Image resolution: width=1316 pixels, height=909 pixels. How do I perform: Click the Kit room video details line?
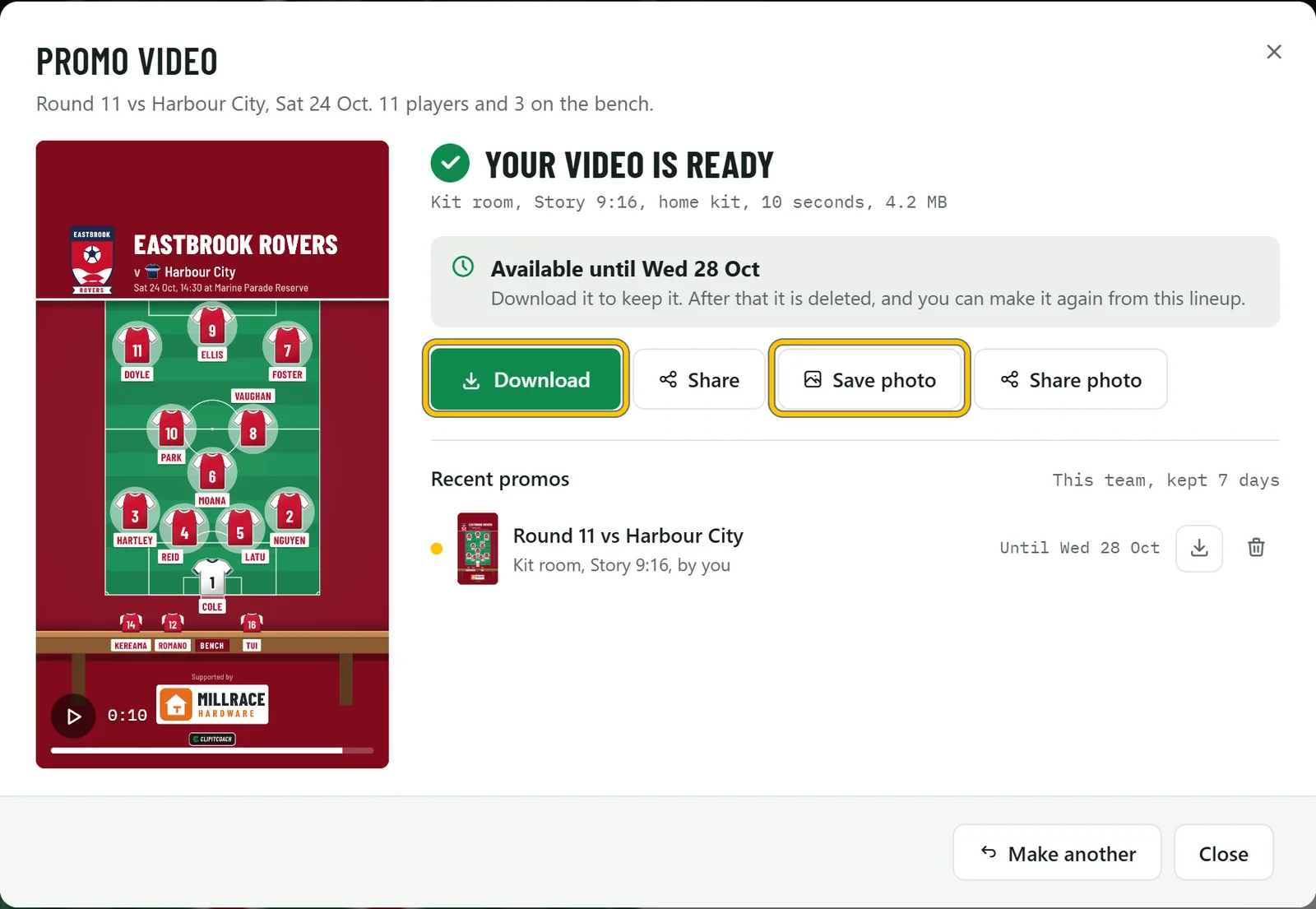(x=688, y=202)
